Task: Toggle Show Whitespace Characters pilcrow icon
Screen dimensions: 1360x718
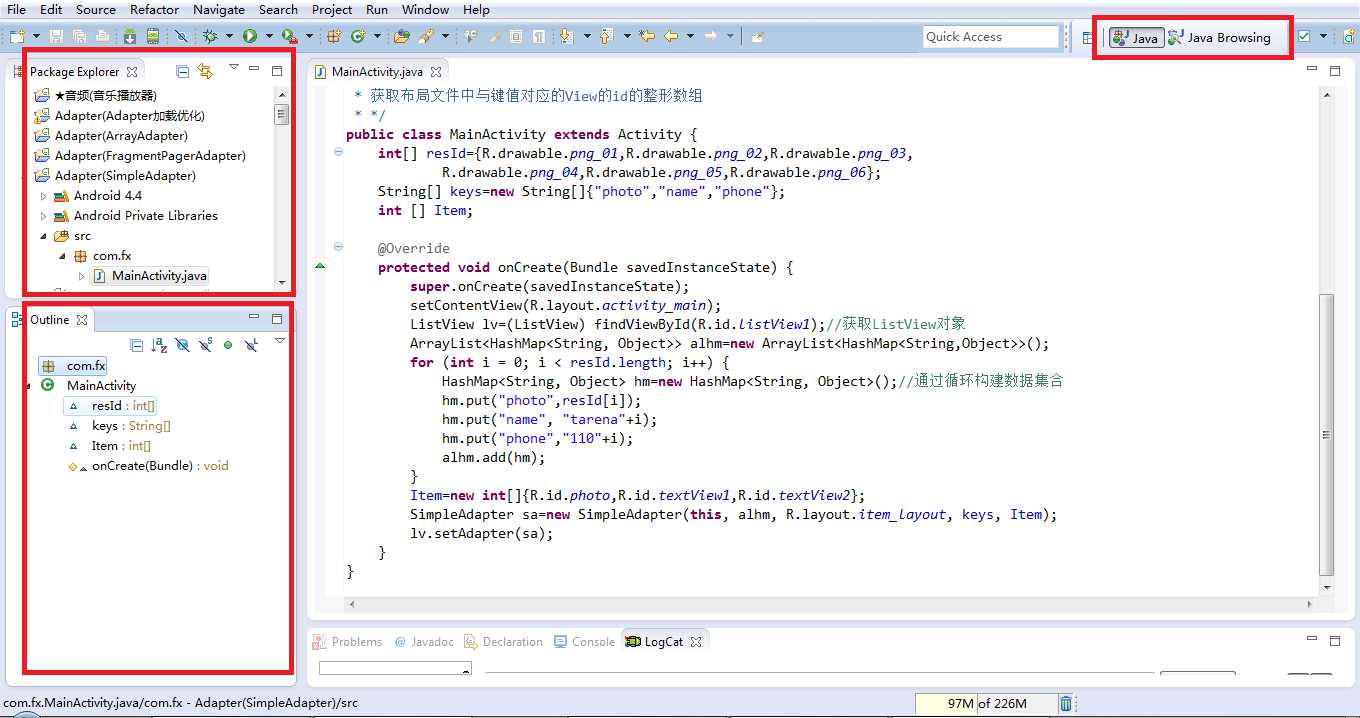Action: click(x=538, y=36)
